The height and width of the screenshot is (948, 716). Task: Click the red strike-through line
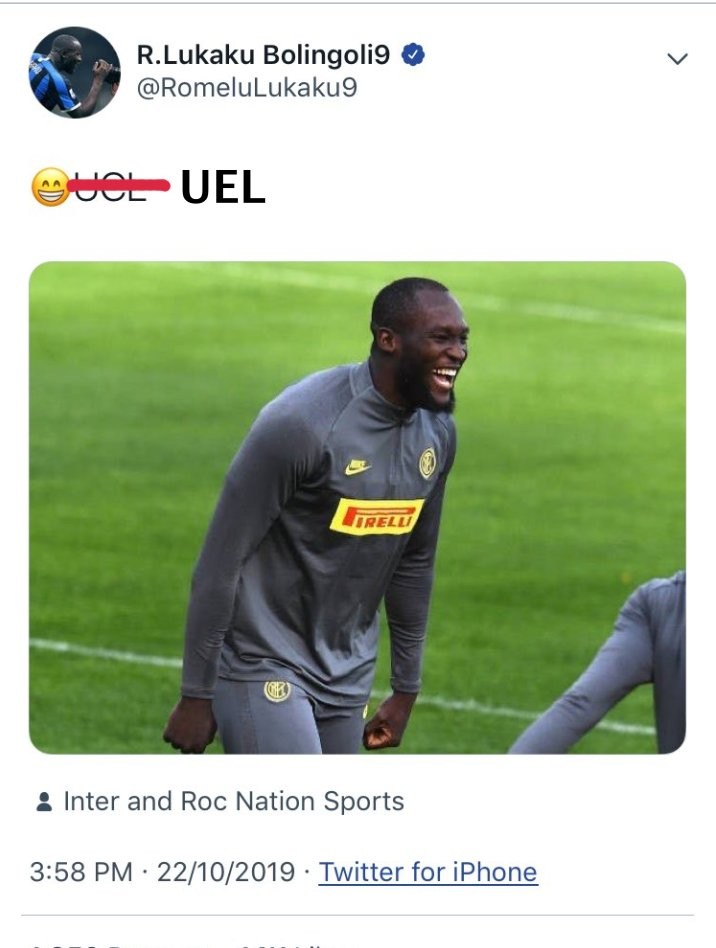(x=119, y=184)
